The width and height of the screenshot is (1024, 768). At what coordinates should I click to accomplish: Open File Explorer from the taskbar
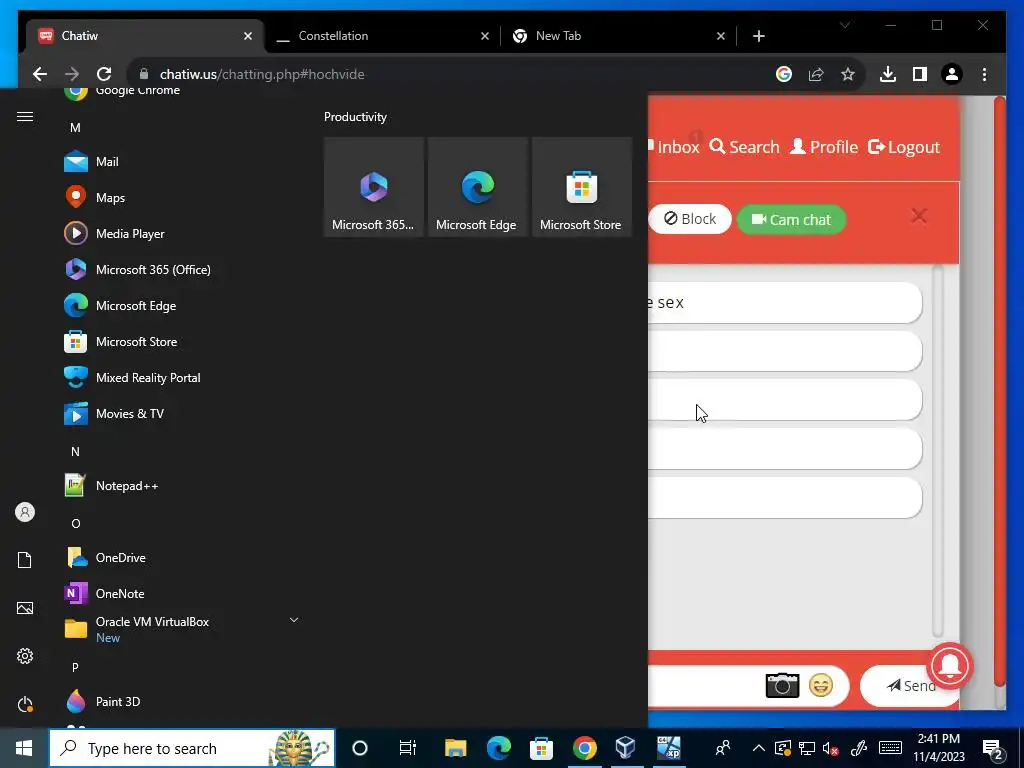click(x=455, y=748)
